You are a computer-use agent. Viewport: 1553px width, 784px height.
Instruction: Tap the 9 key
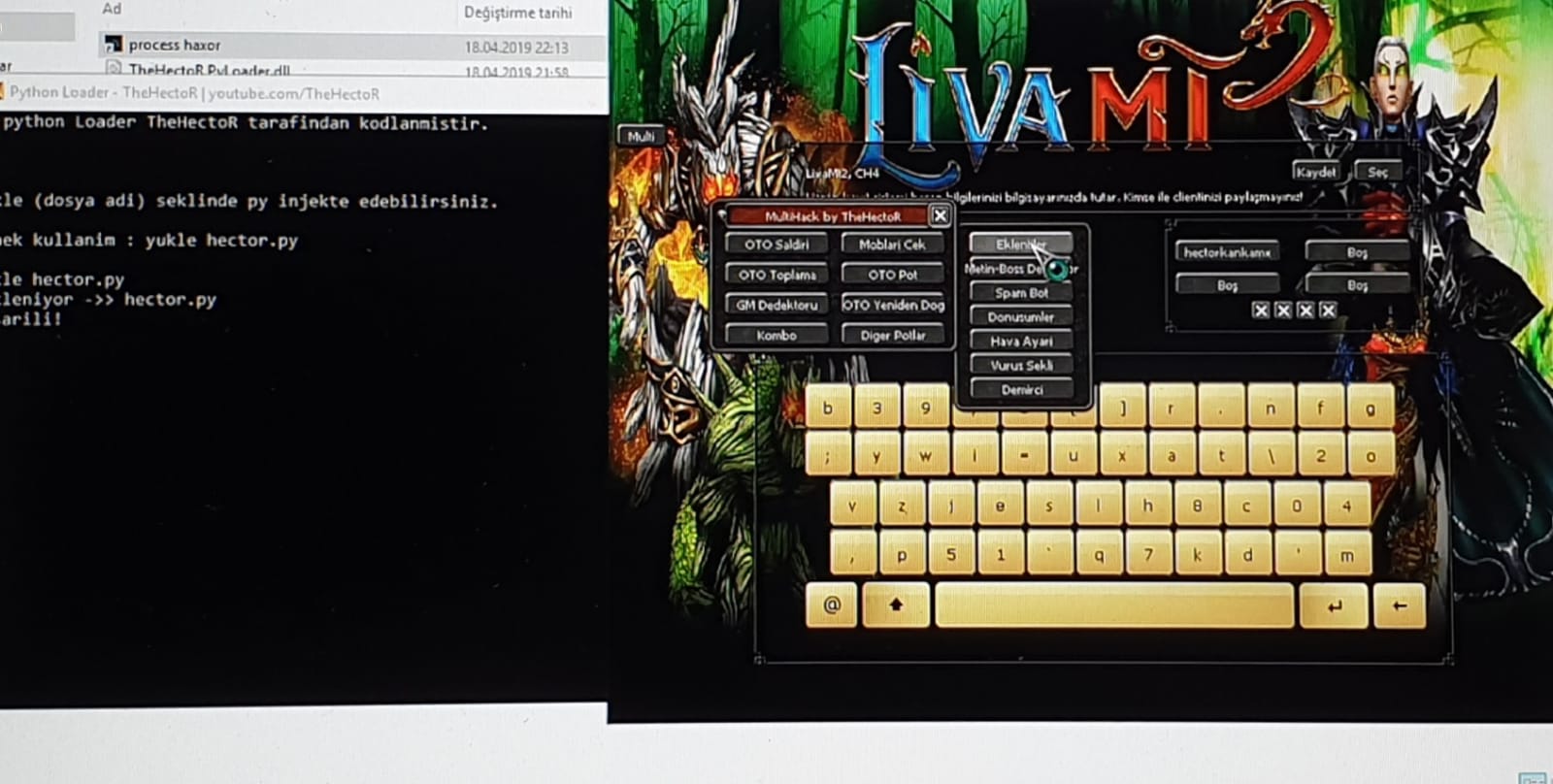coord(926,408)
